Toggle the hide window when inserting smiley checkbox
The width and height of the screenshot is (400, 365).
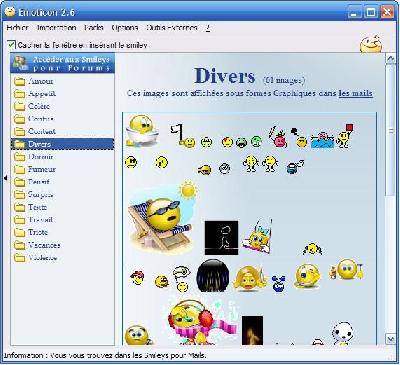(x=12, y=44)
